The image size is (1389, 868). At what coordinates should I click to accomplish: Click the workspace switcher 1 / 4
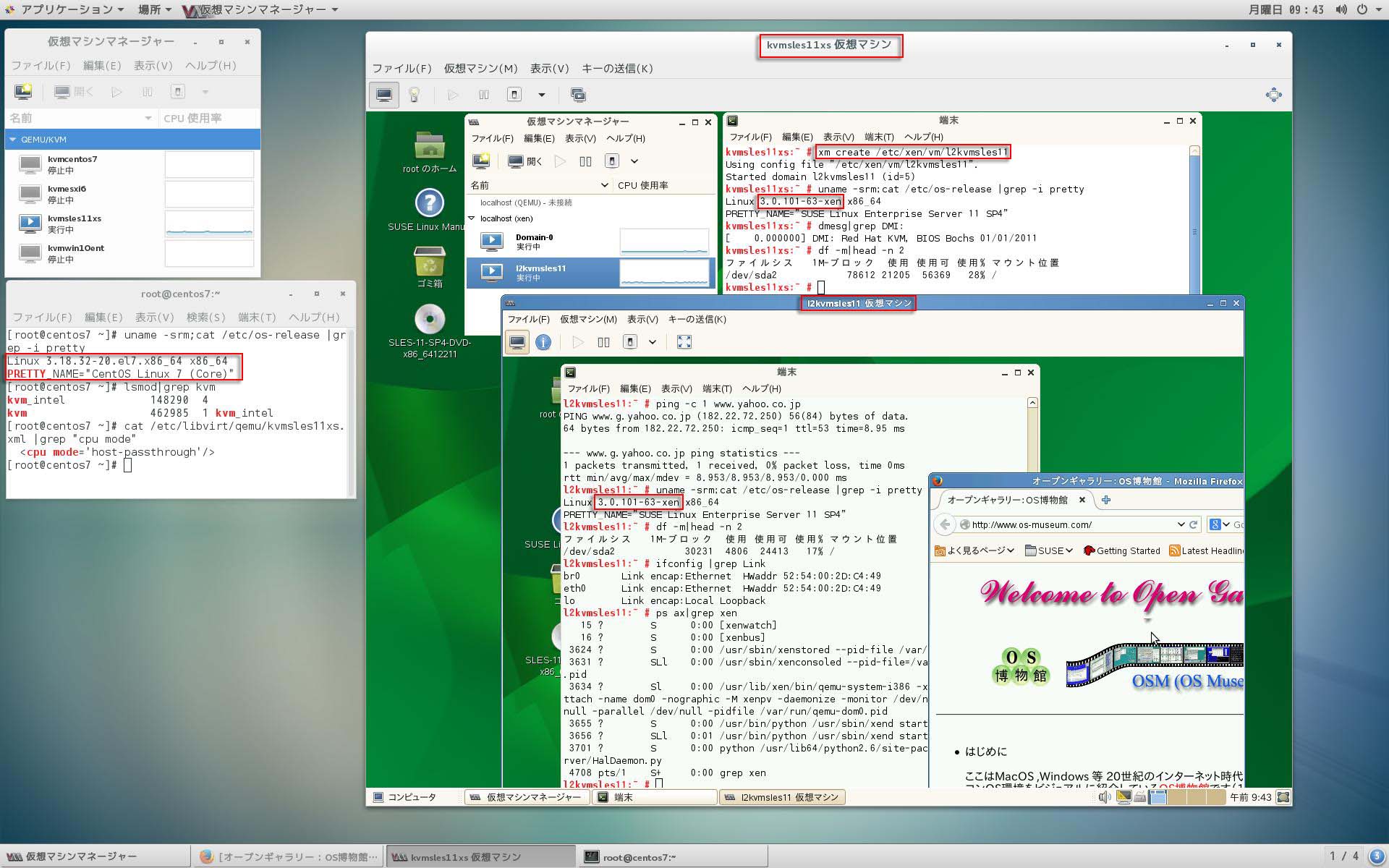tap(1344, 856)
